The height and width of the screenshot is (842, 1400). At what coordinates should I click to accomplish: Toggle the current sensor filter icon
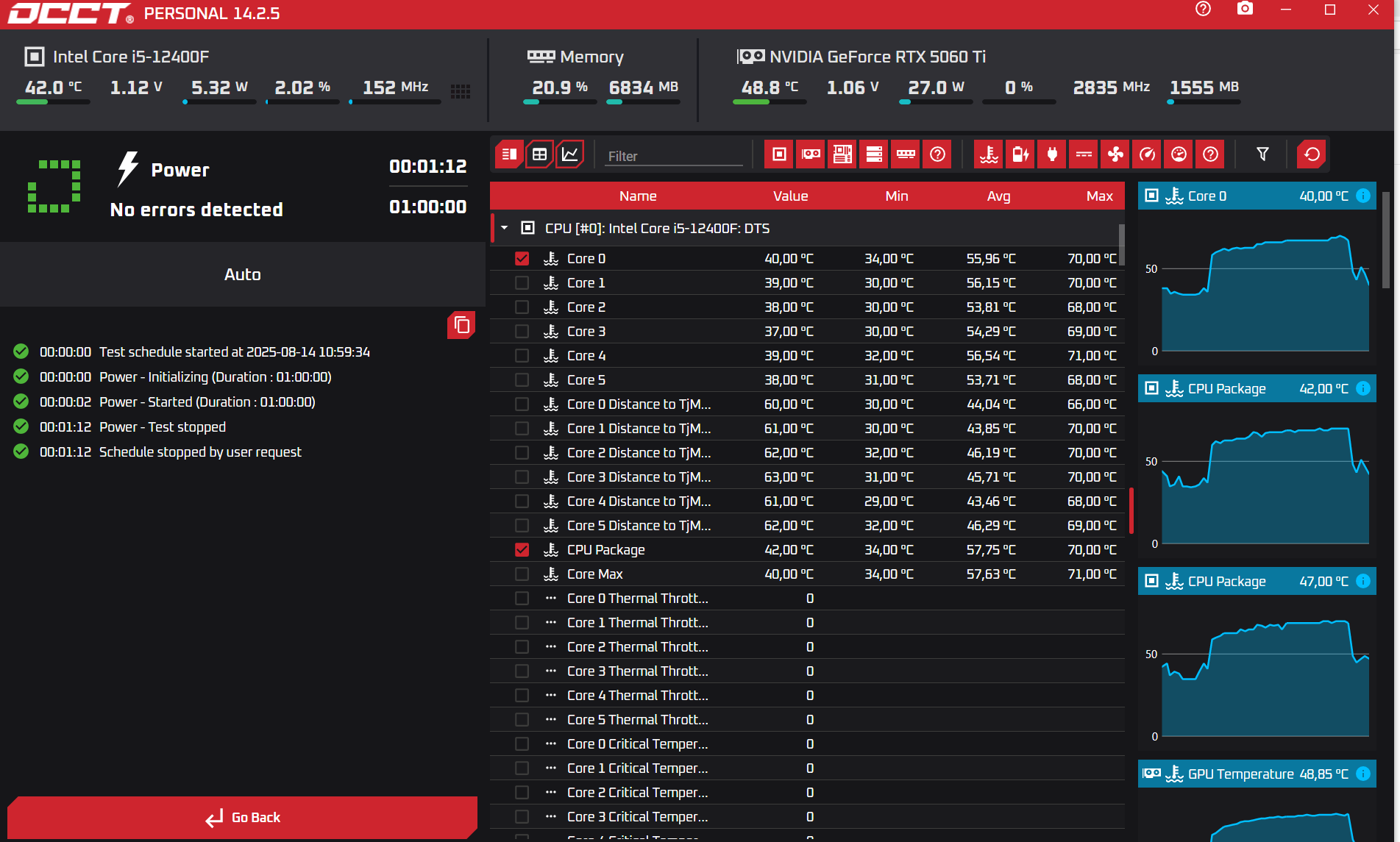(1084, 154)
